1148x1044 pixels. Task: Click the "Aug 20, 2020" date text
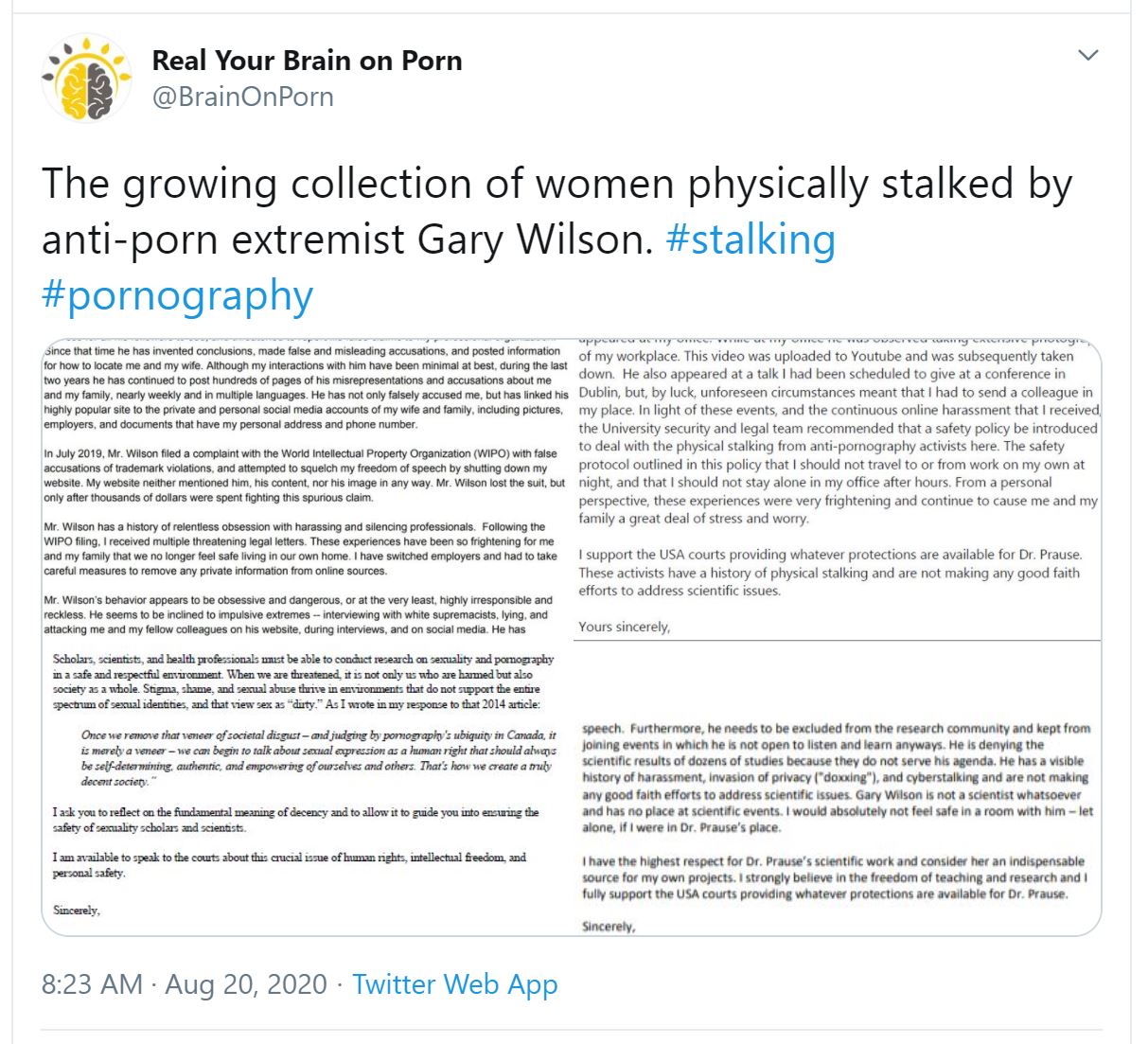pyautogui.click(x=246, y=984)
